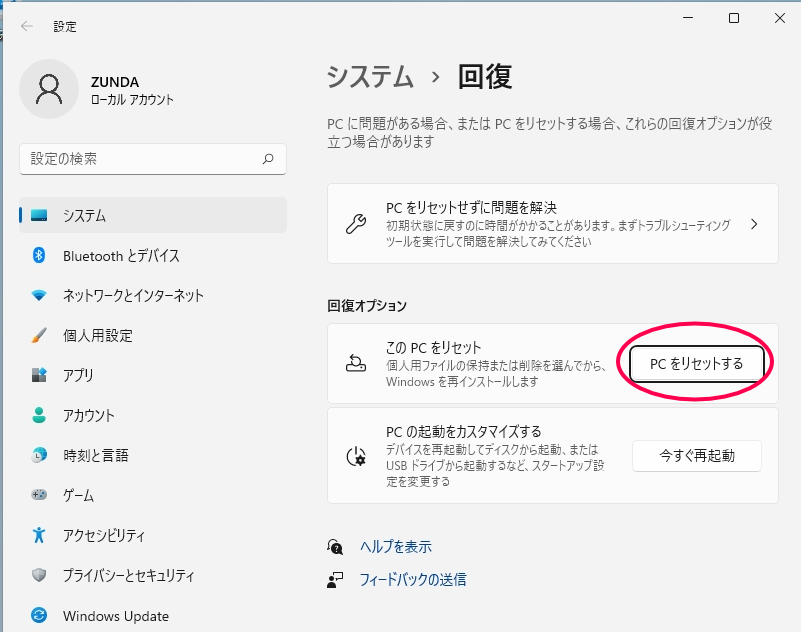Image resolution: width=801 pixels, height=632 pixels.
Task: Click the network Wi-Fi icon
Action: pos(39,295)
